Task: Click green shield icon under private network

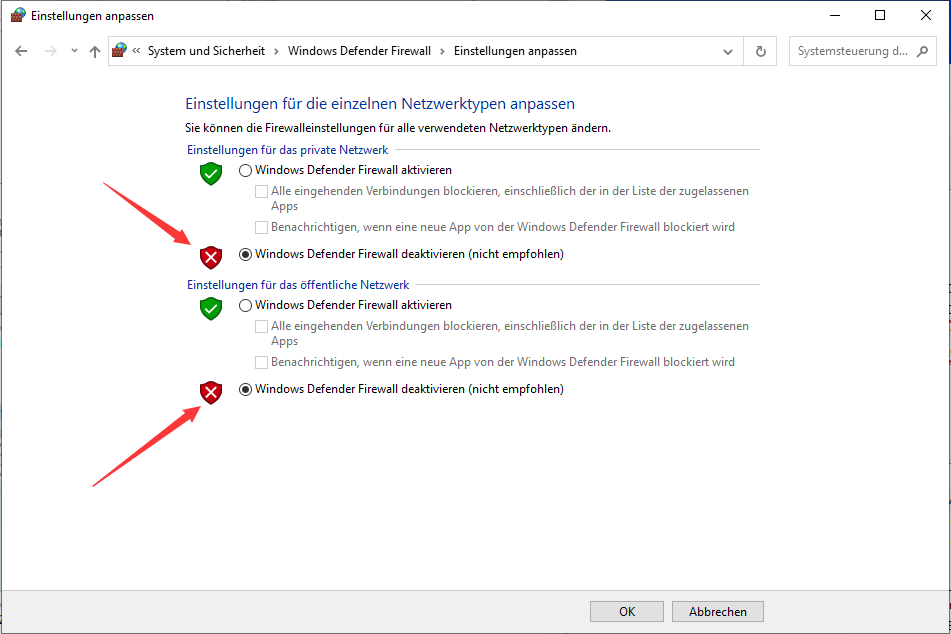Action: pyautogui.click(x=211, y=174)
